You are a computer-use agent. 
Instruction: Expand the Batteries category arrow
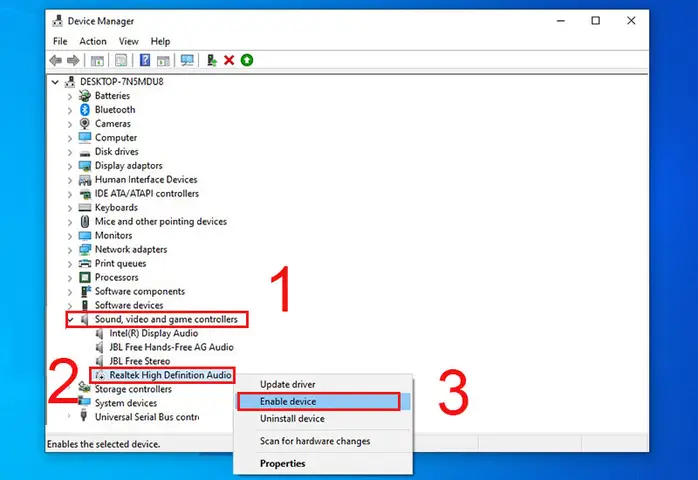[70, 96]
